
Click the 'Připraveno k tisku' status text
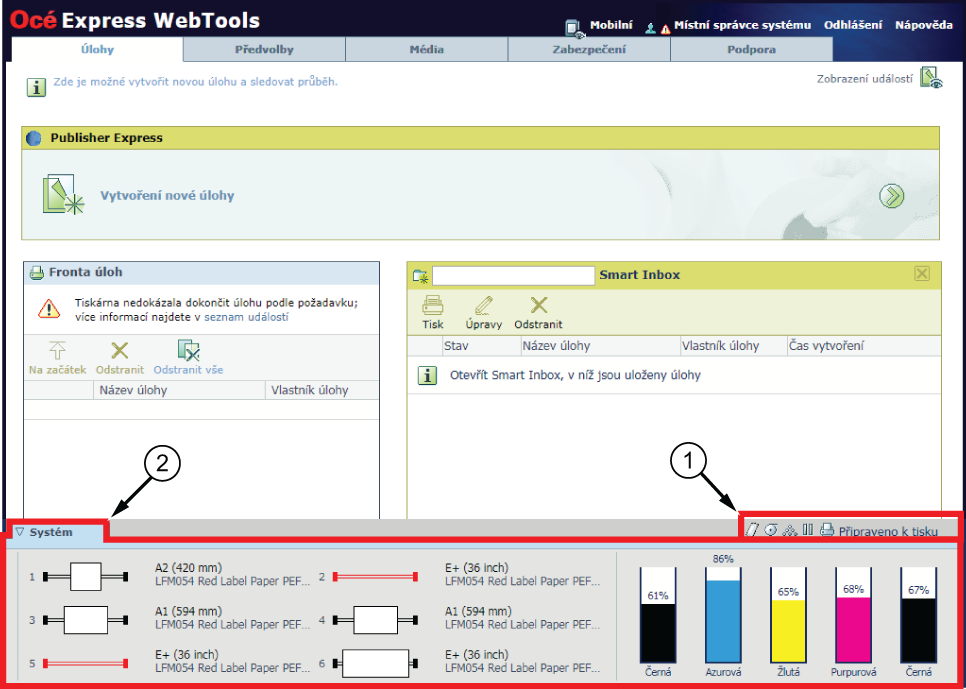pos(888,531)
